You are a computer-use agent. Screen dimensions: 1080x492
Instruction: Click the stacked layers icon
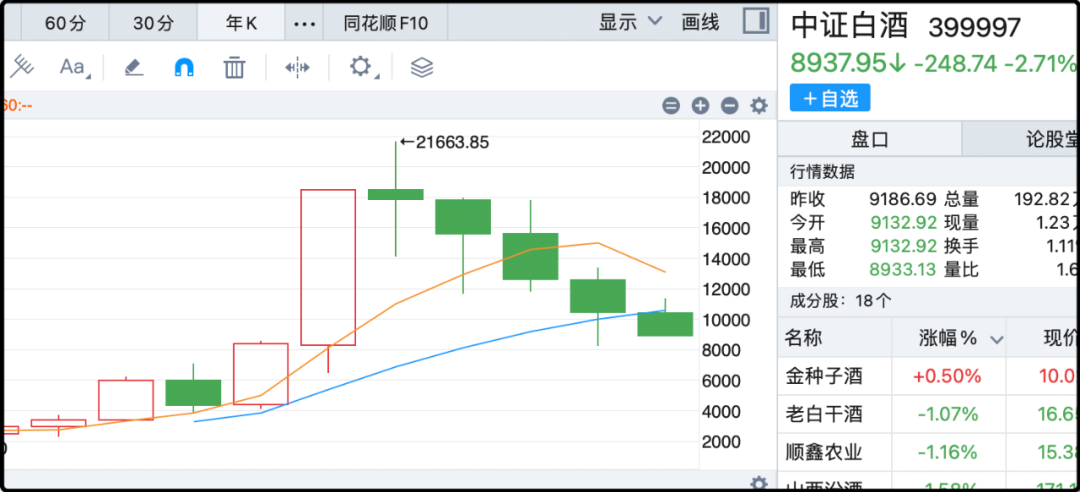pos(422,67)
